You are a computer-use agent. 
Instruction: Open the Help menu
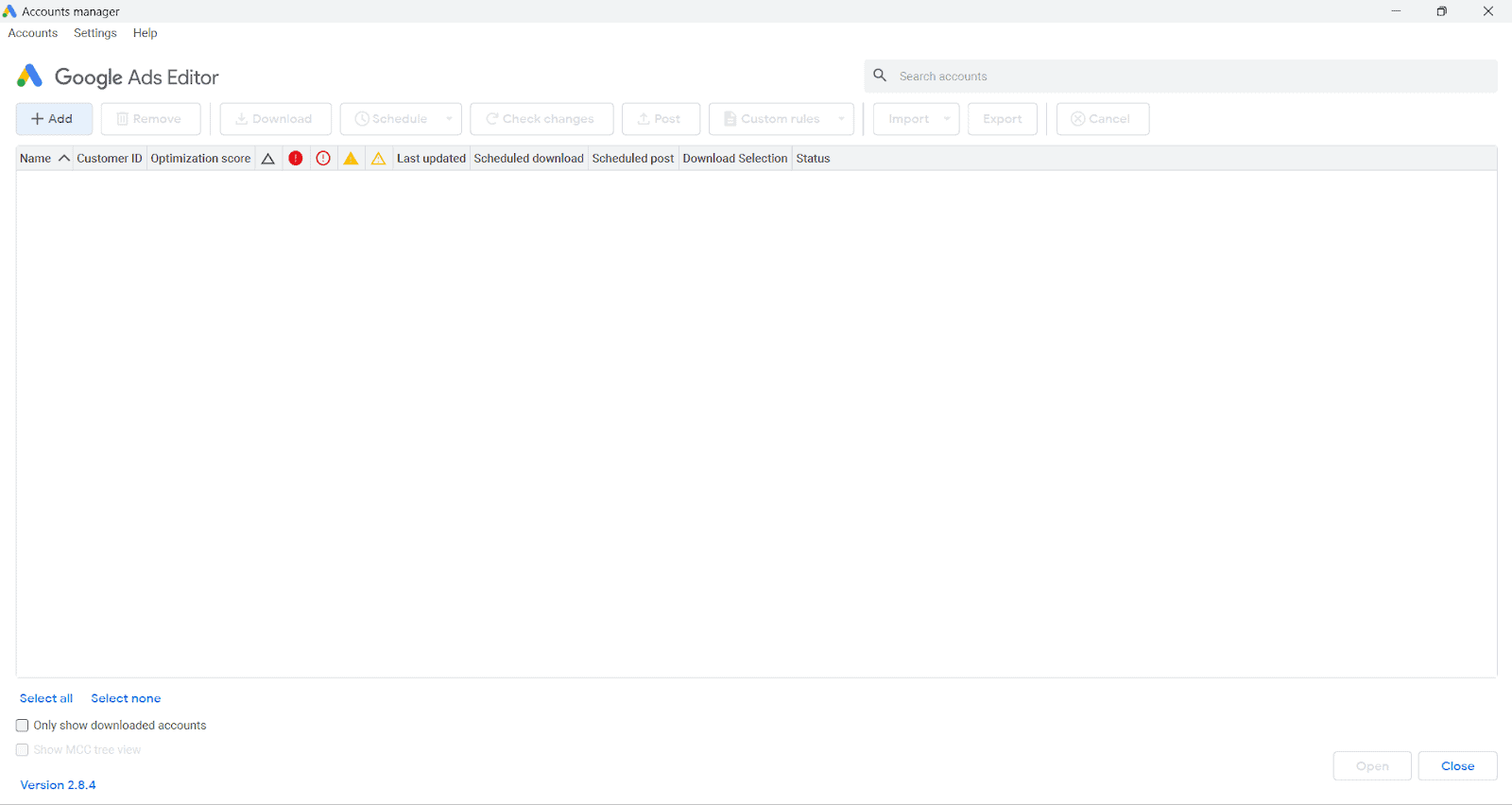click(x=146, y=33)
